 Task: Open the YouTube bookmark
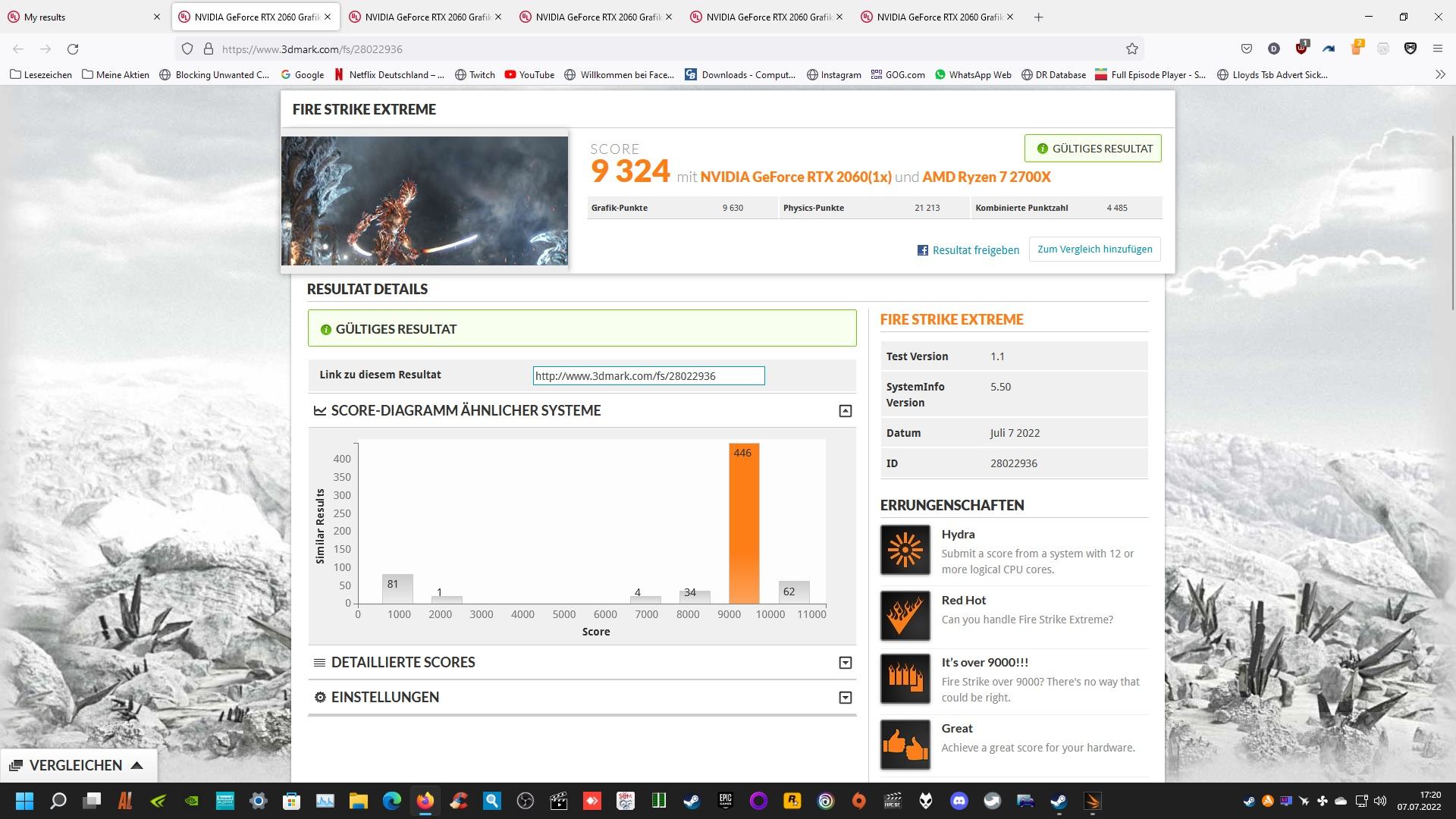point(529,74)
